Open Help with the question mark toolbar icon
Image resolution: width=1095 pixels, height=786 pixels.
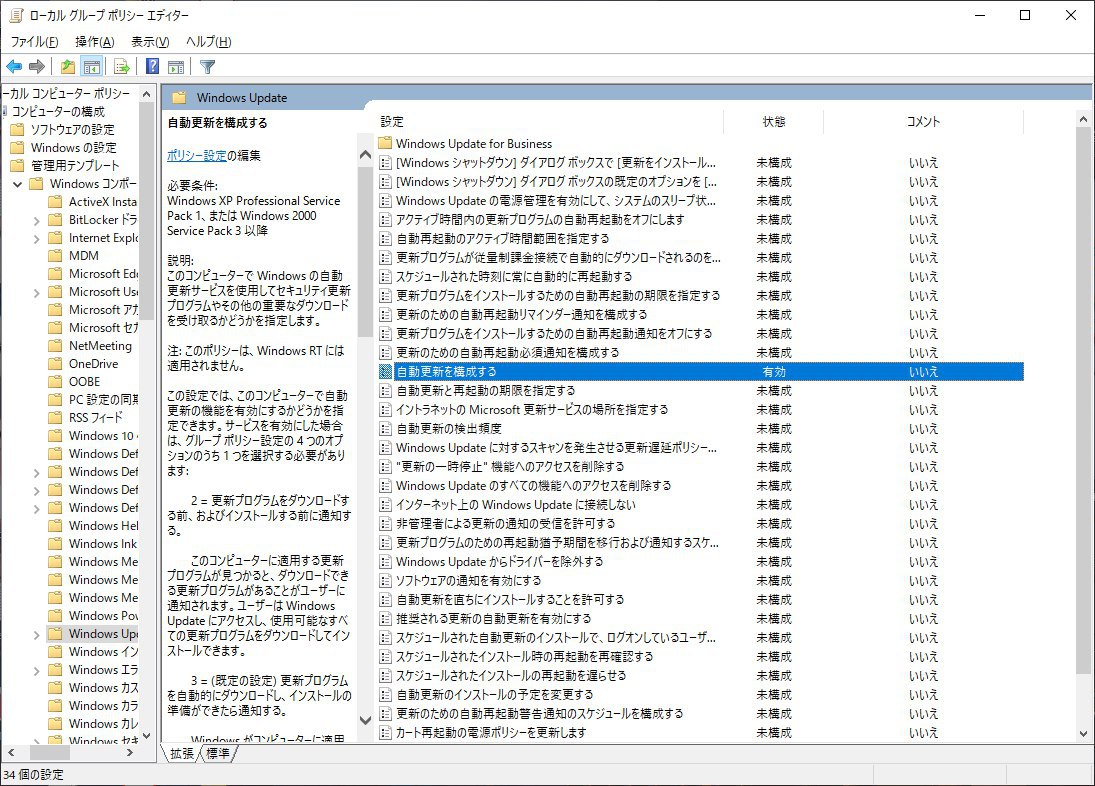click(x=152, y=67)
